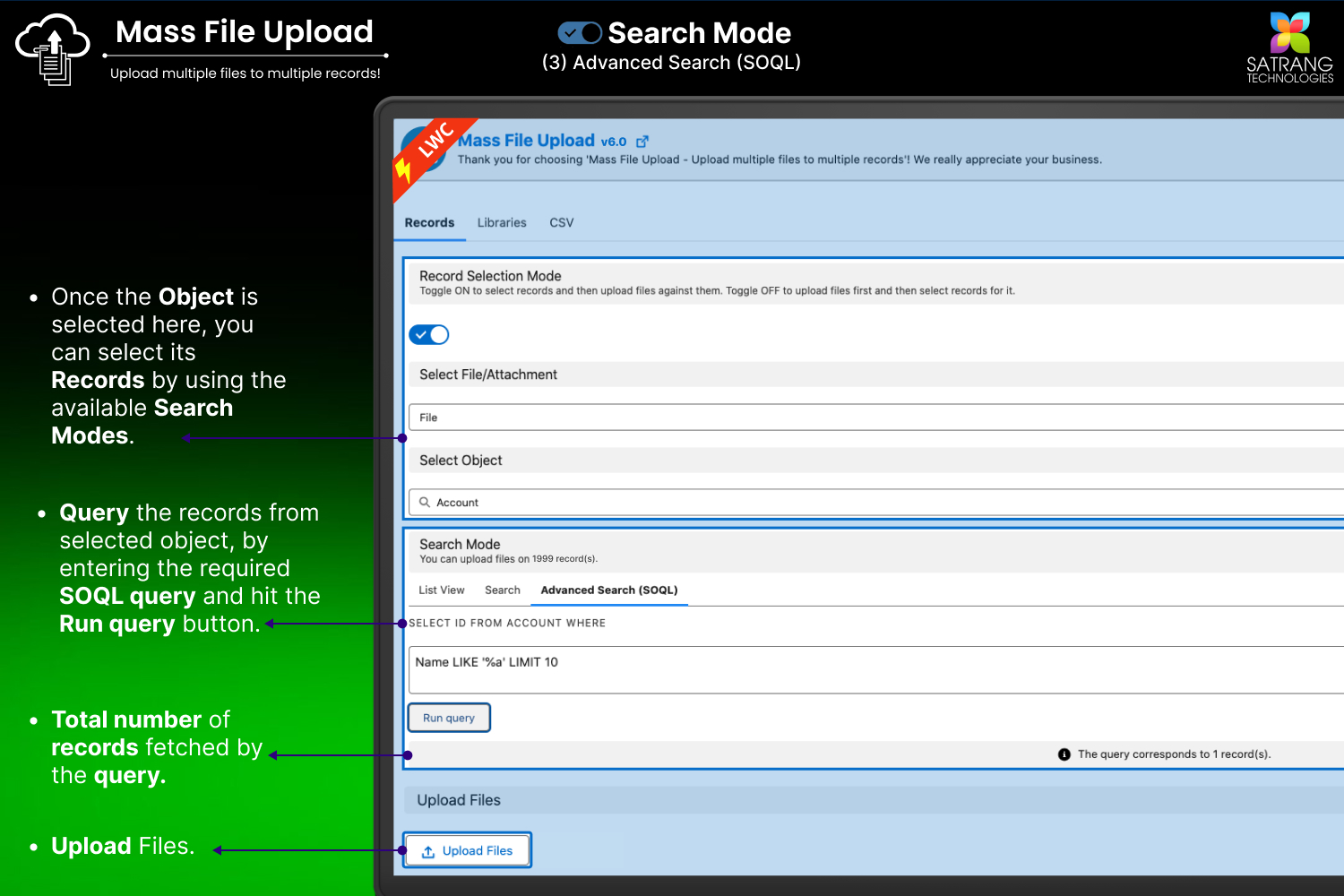
Task: Click the 'Search Mode' section heading in panel
Action: (x=460, y=544)
